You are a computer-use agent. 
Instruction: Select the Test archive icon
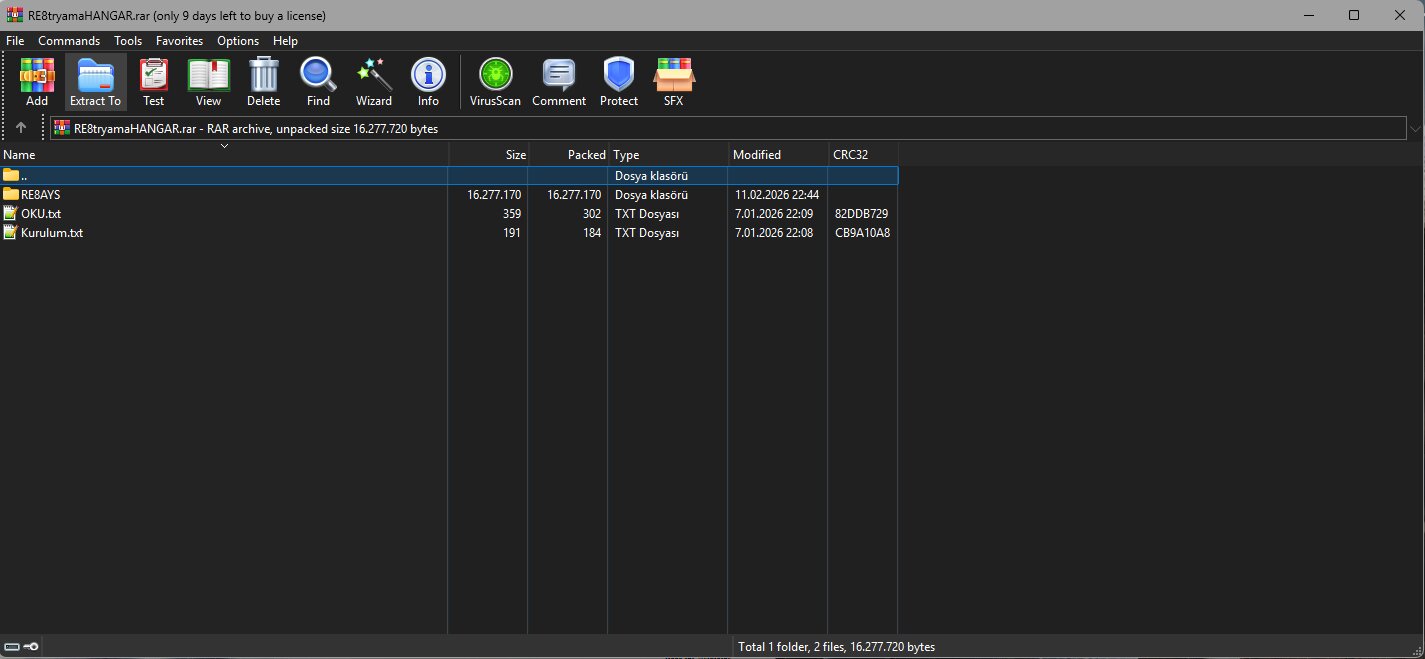(153, 81)
